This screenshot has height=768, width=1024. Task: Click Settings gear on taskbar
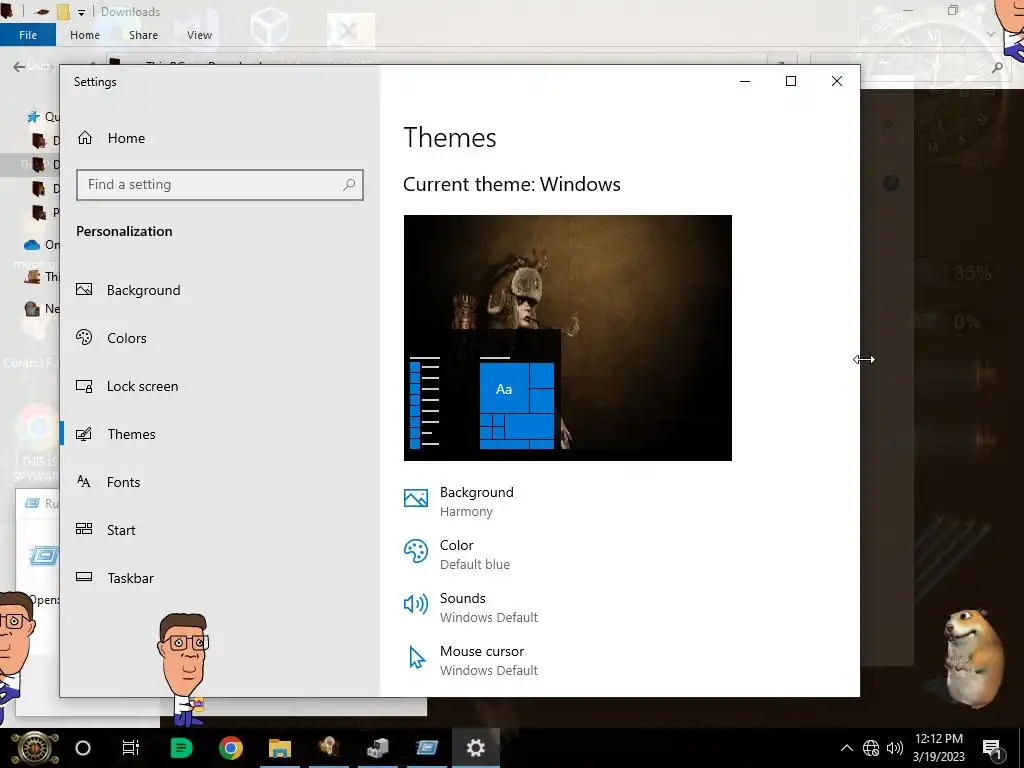[475, 748]
